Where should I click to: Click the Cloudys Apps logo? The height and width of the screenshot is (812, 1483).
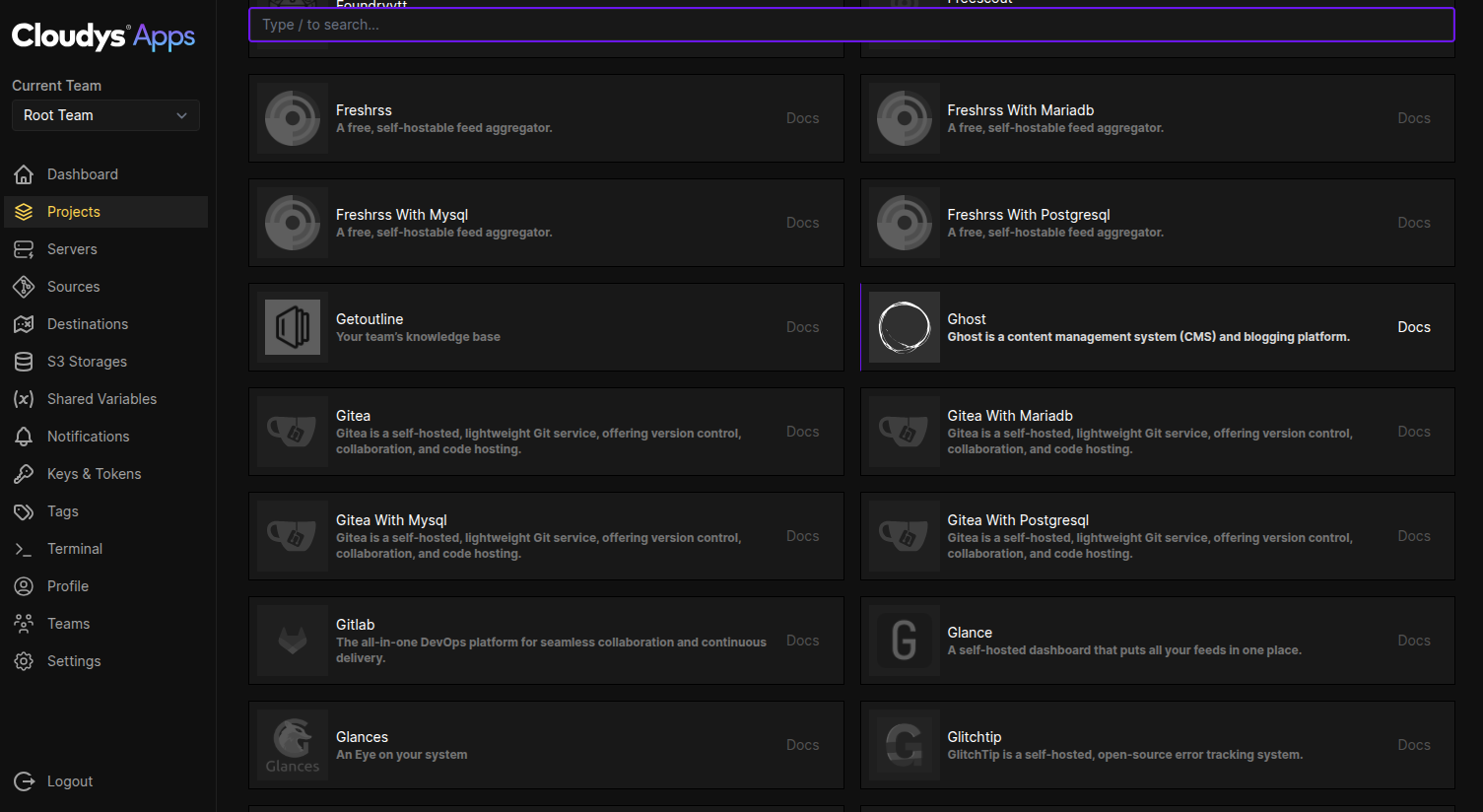[x=103, y=36]
